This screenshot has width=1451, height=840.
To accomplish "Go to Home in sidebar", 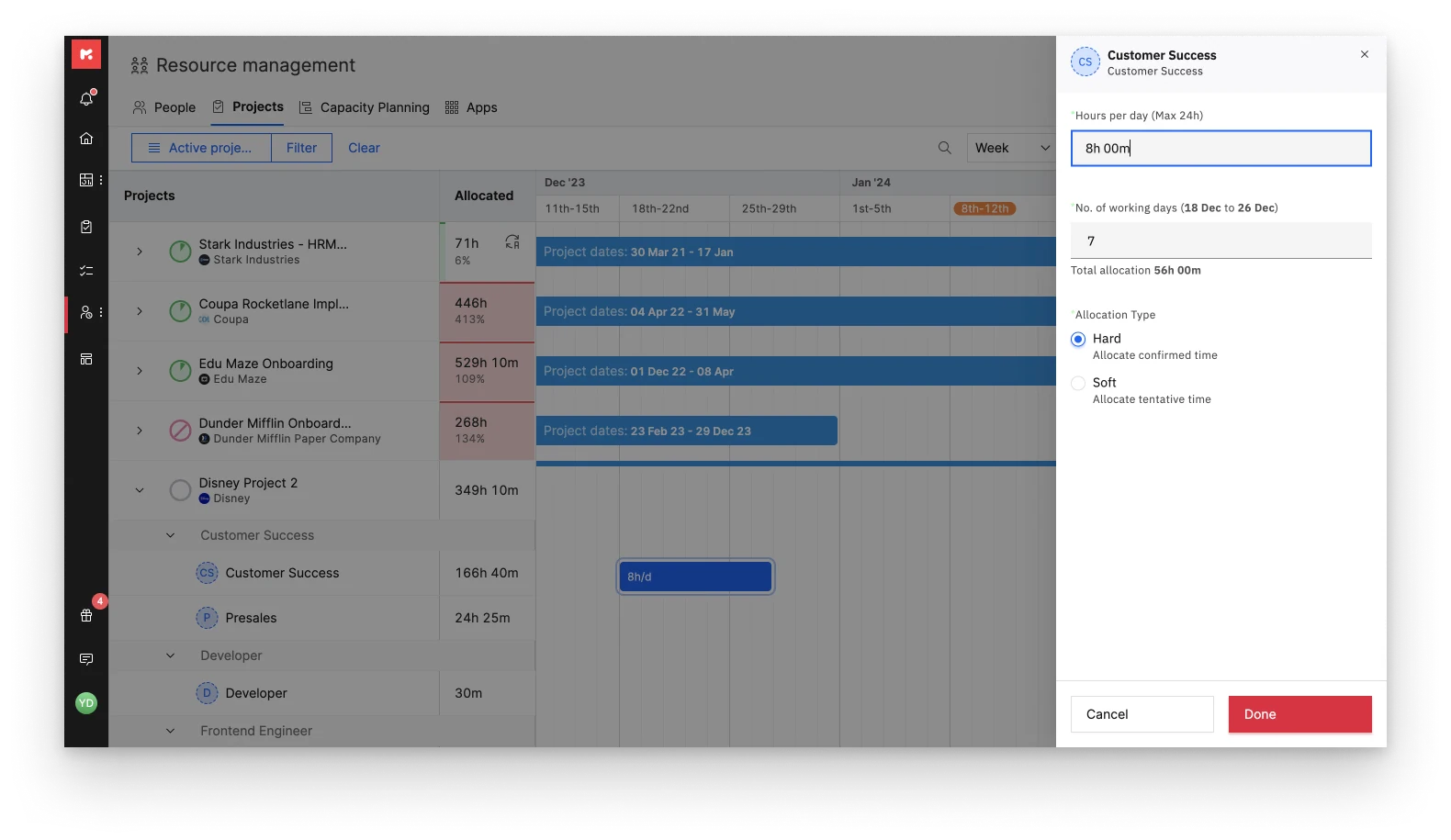I will coord(86,139).
